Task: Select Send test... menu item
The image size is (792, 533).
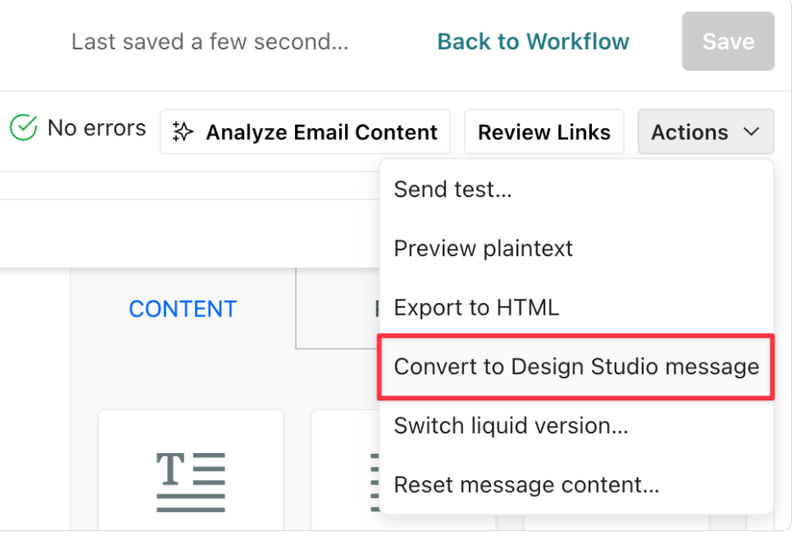Action: click(x=576, y=189)
